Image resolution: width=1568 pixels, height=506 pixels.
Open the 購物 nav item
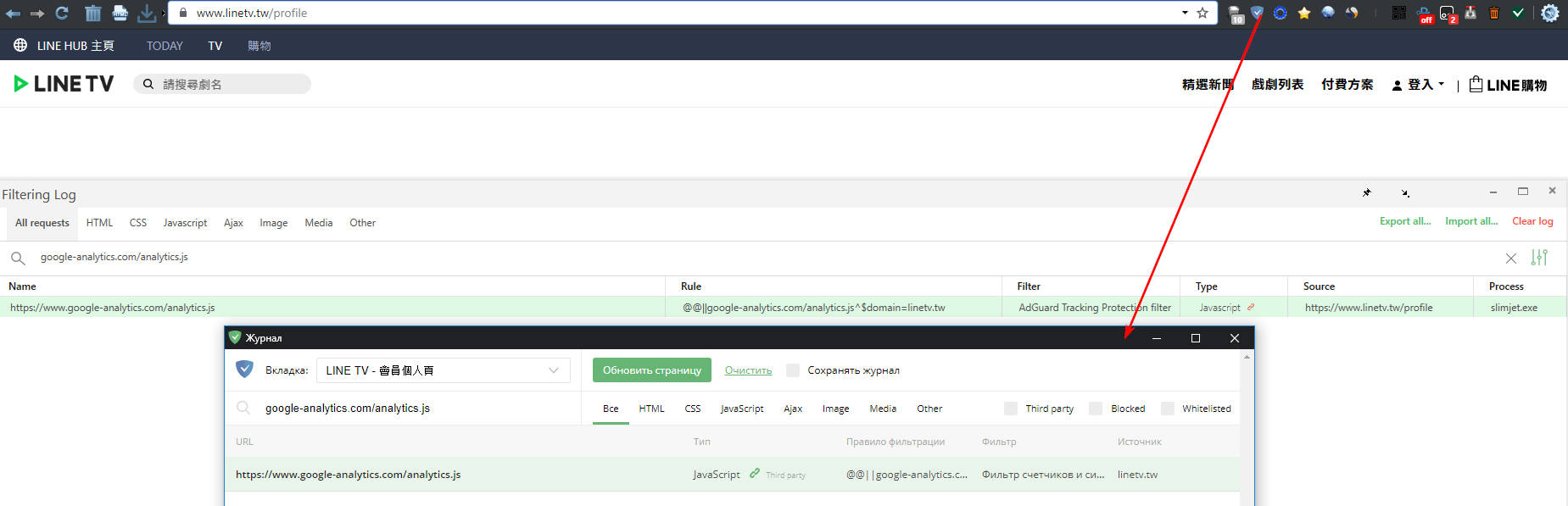(x=259, y=46)
